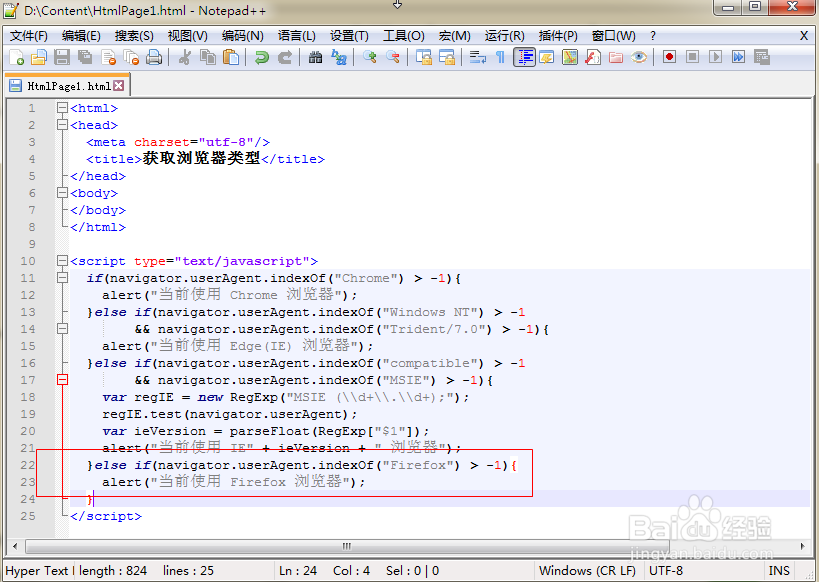Open the 编码(N) menu
This screenshot has width=819, height=582.
click(x=242, y=36)
